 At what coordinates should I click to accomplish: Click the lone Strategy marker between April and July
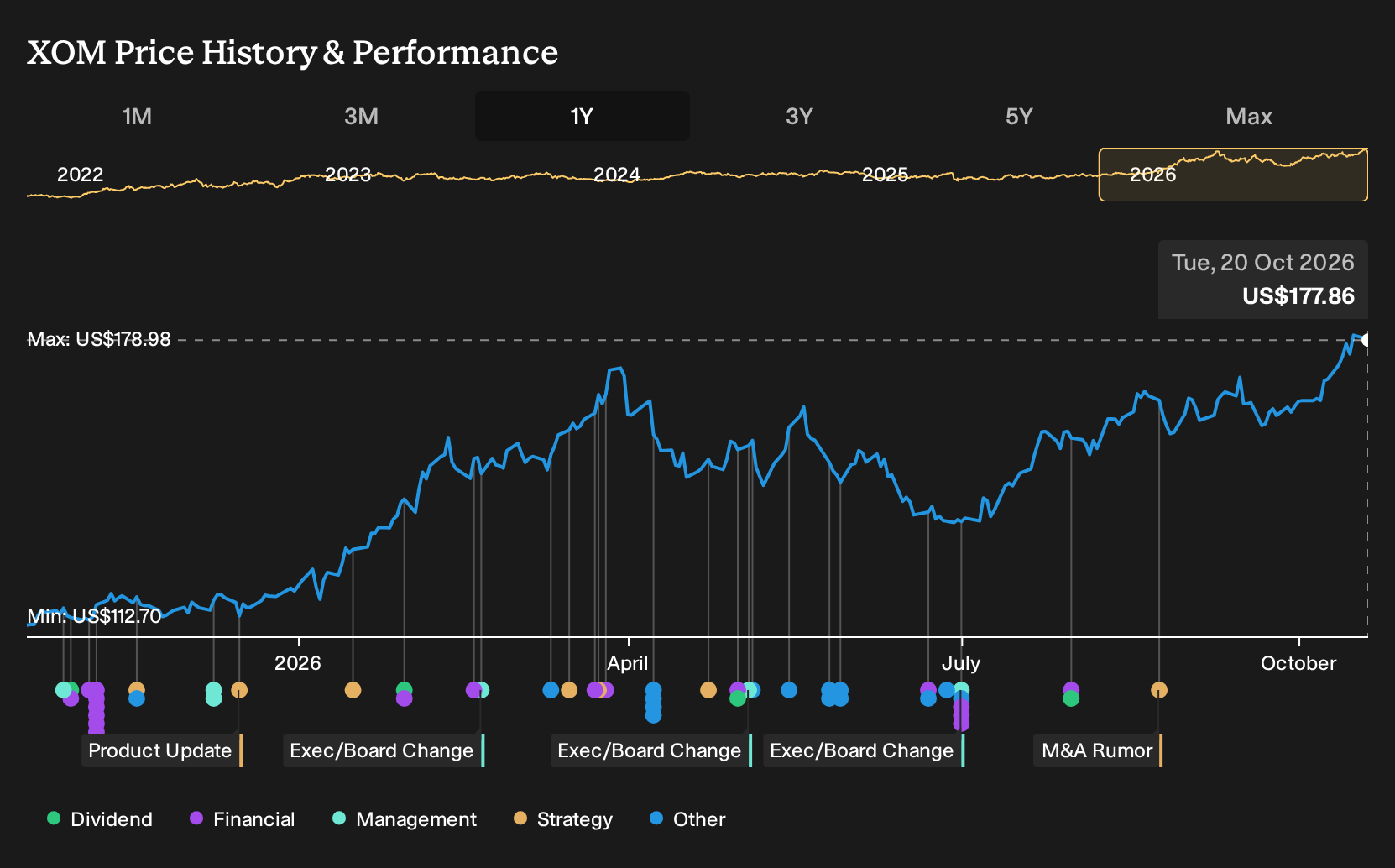pyautogui.click(x=708, y=690)
